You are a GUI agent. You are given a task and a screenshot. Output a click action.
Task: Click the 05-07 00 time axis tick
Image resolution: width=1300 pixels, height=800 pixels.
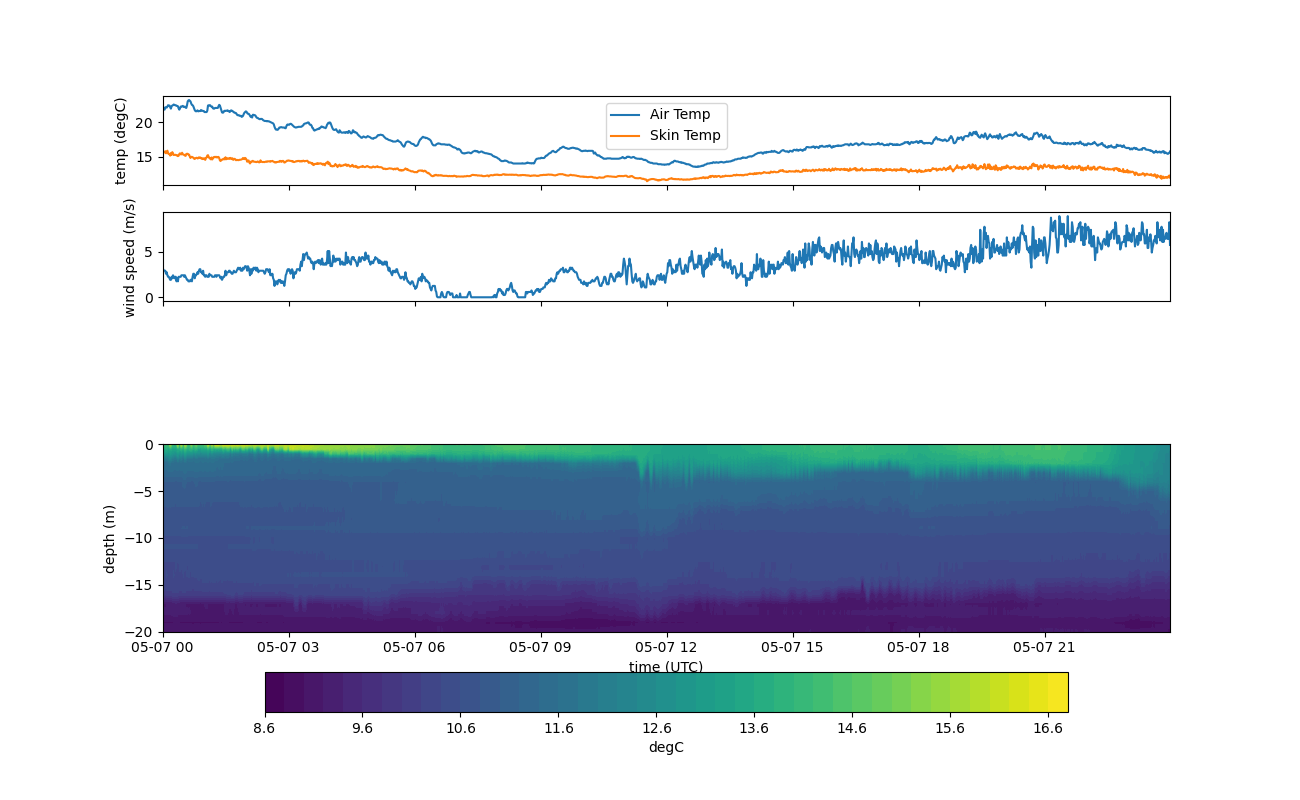(163, 647)
